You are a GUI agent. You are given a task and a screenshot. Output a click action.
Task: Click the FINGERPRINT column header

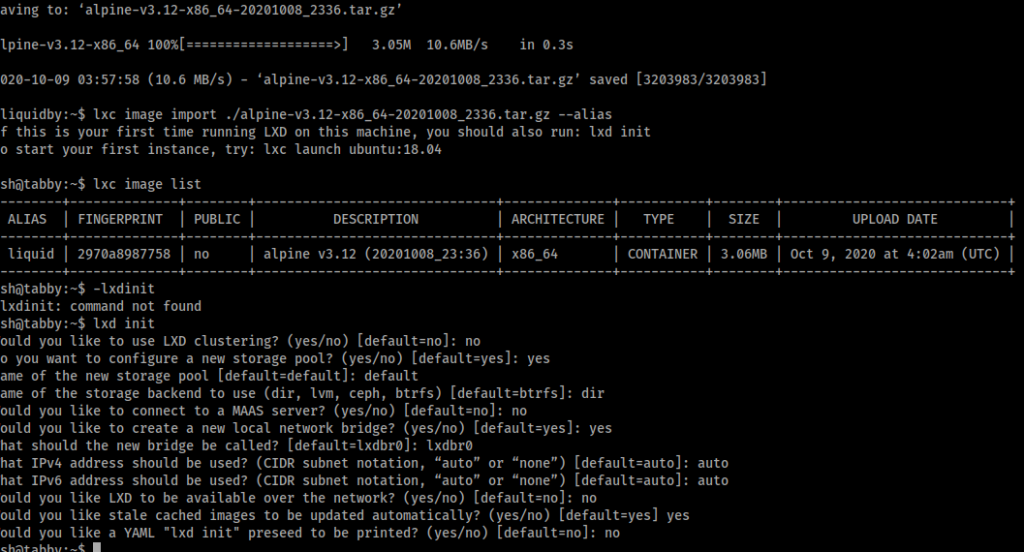click(x=120, y=219)
